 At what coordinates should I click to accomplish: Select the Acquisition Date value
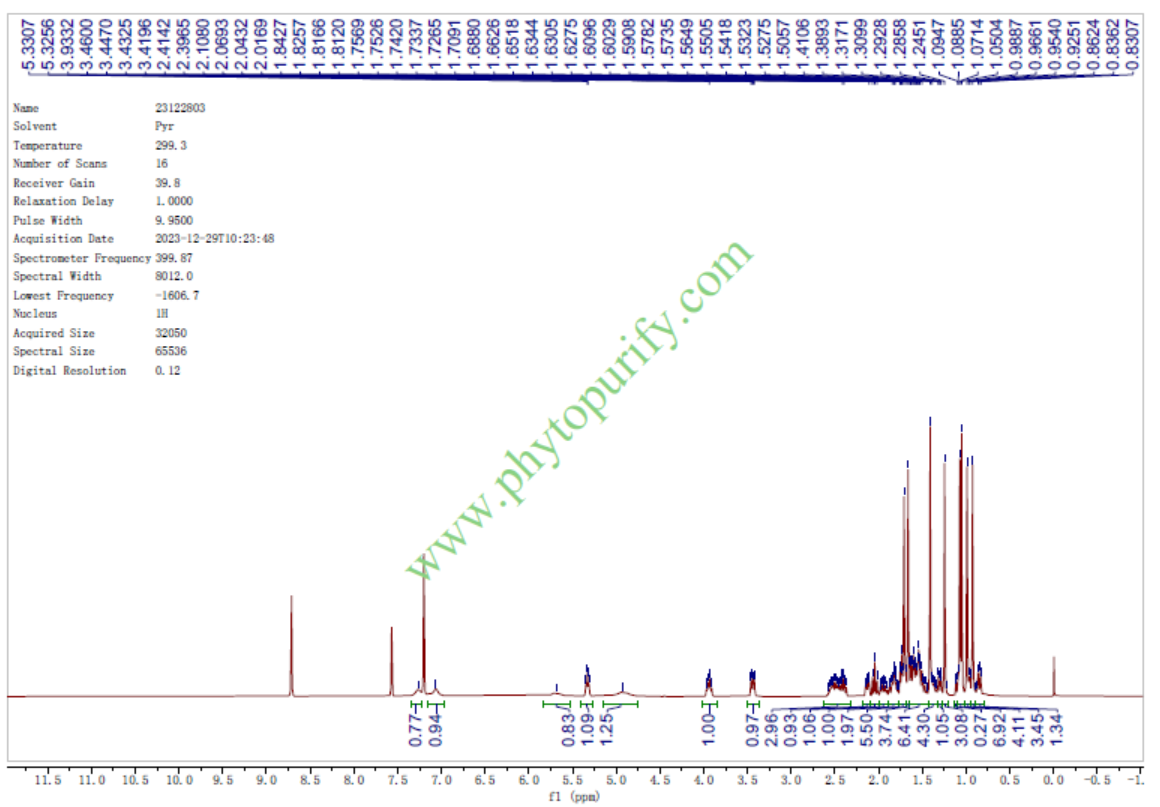pyautogui.click(x=214, y=239)
